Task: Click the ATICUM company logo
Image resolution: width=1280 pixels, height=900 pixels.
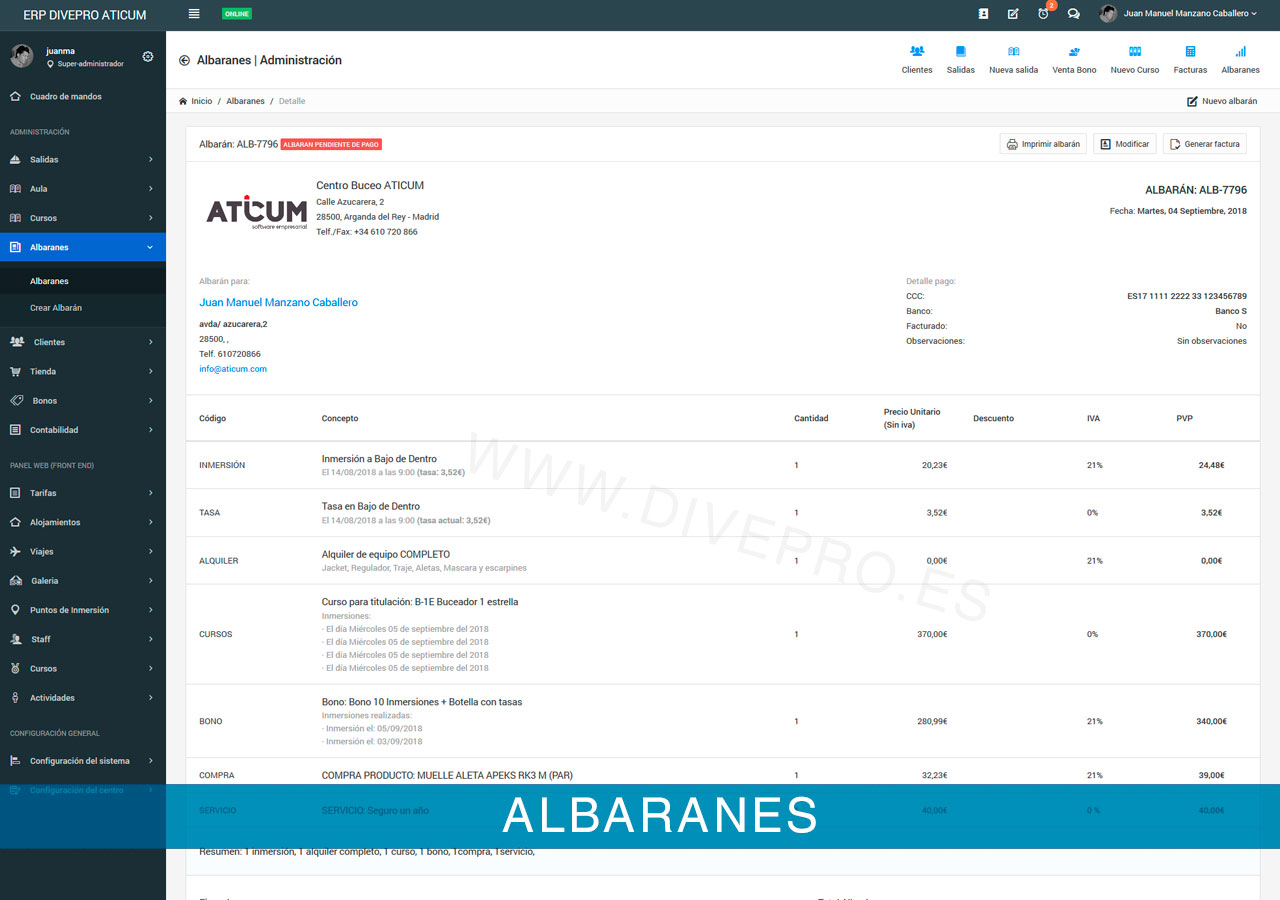Action: click(x=256, y=213)
